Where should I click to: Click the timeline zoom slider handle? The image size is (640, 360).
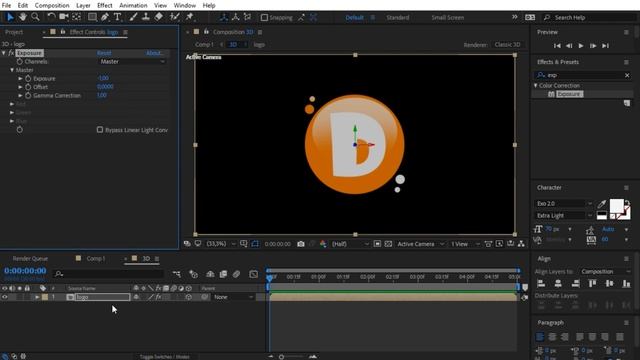point(281,357)
